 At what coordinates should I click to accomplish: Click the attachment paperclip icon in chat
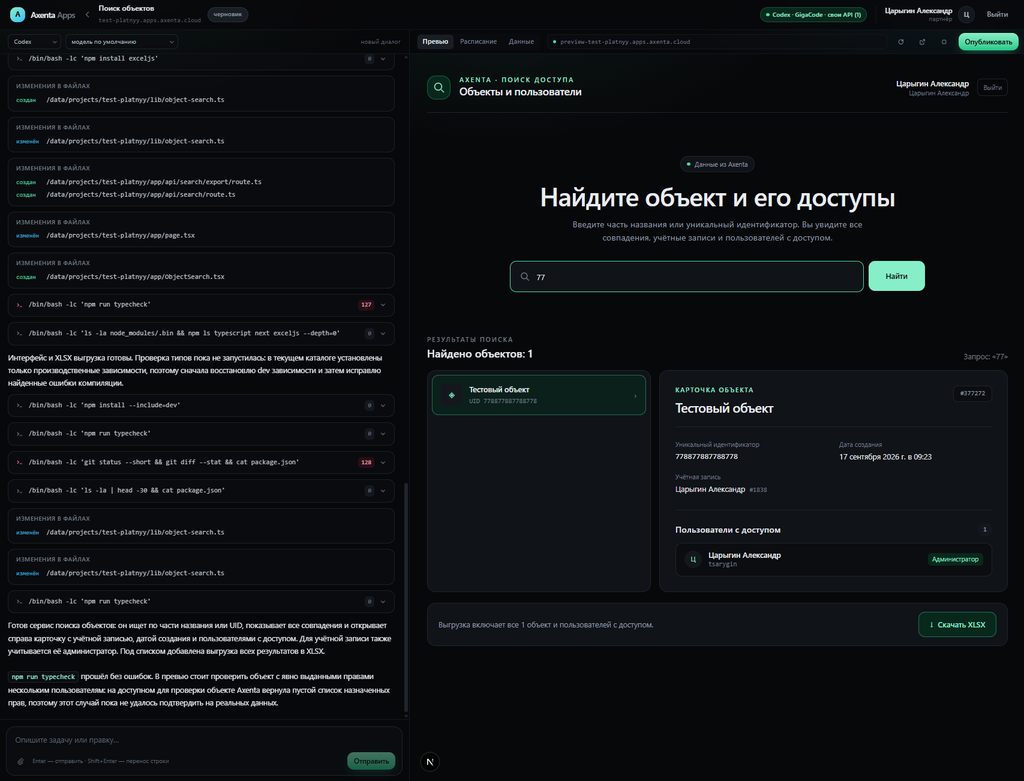tap(20, 761)
